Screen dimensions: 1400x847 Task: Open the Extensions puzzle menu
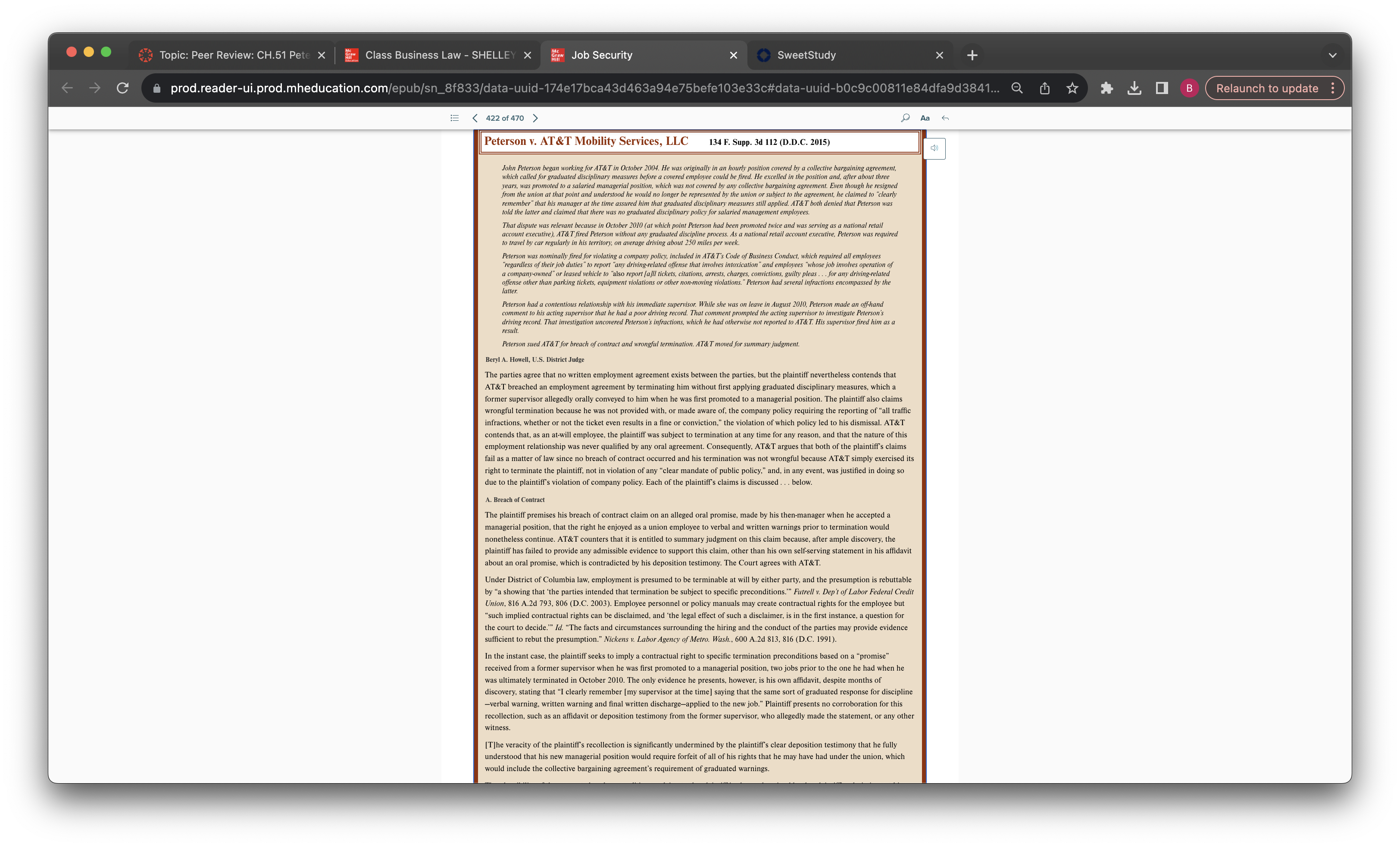pos(1107,88)
